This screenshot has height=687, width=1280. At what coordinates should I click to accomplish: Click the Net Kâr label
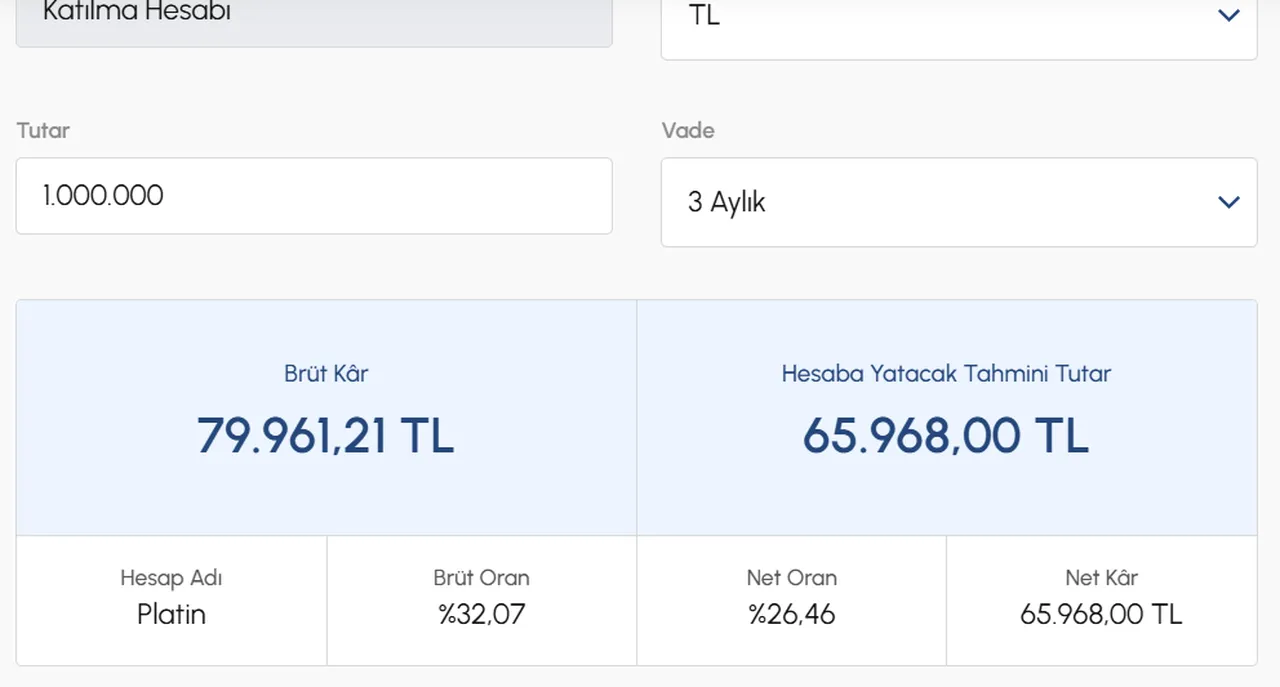(x=1101, y=578)
